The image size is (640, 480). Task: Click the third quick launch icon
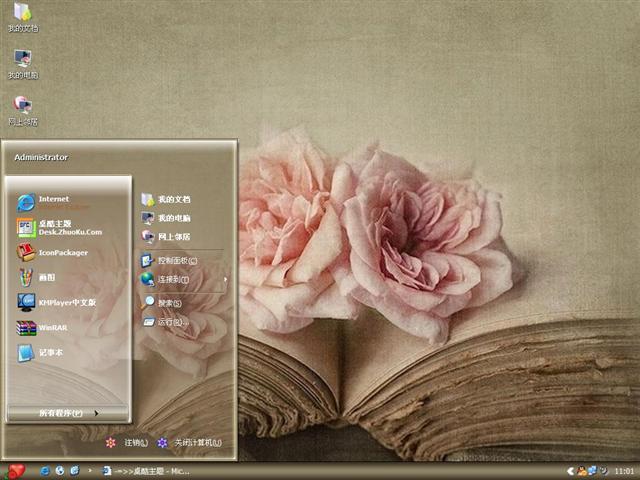pyautogui.click(x=75, y=471)
